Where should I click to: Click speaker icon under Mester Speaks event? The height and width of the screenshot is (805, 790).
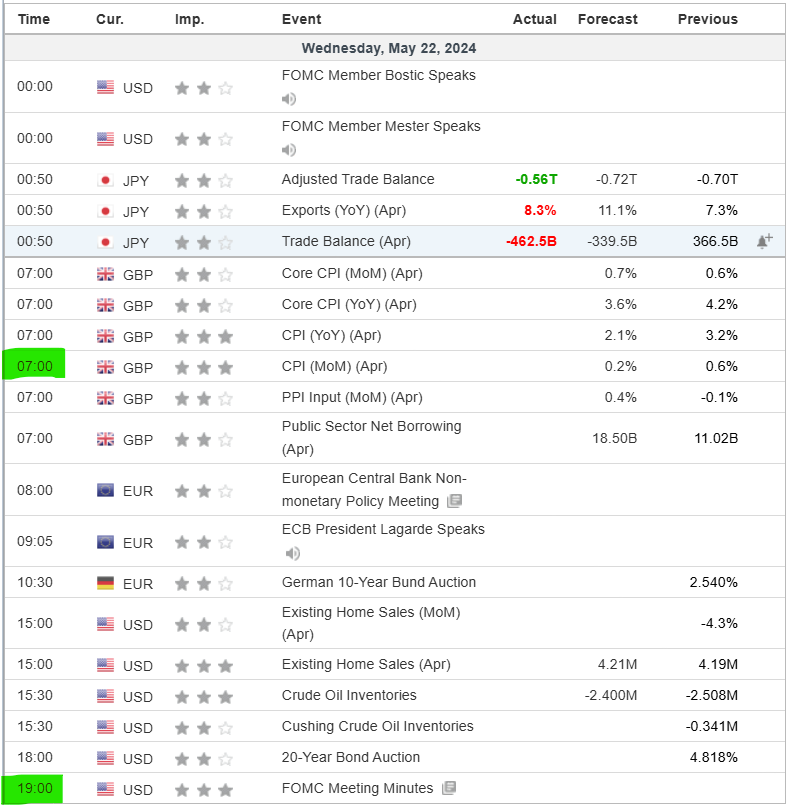[x=289, y=150]
